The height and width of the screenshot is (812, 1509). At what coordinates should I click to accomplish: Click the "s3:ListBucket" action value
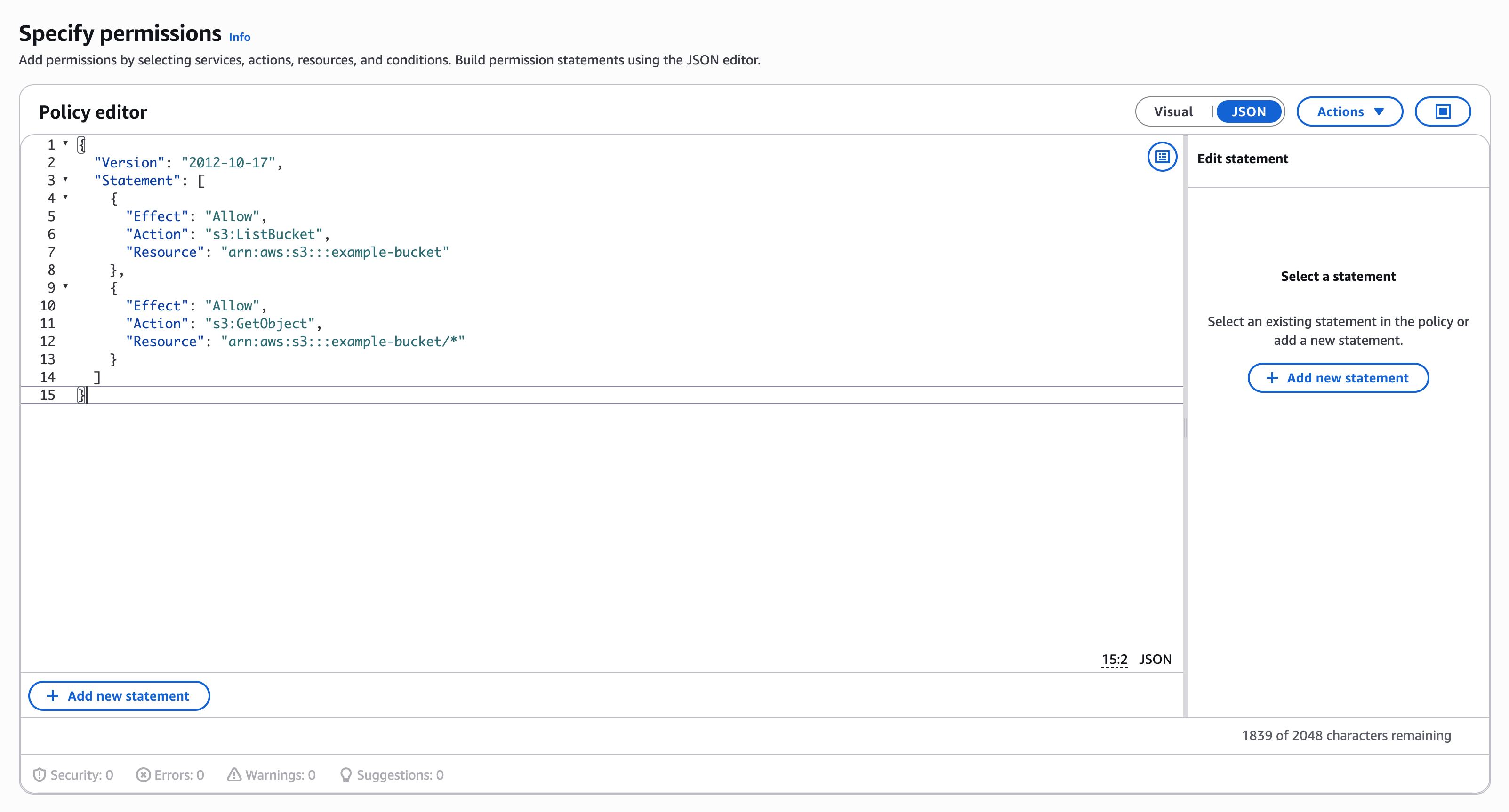point(264,234)
